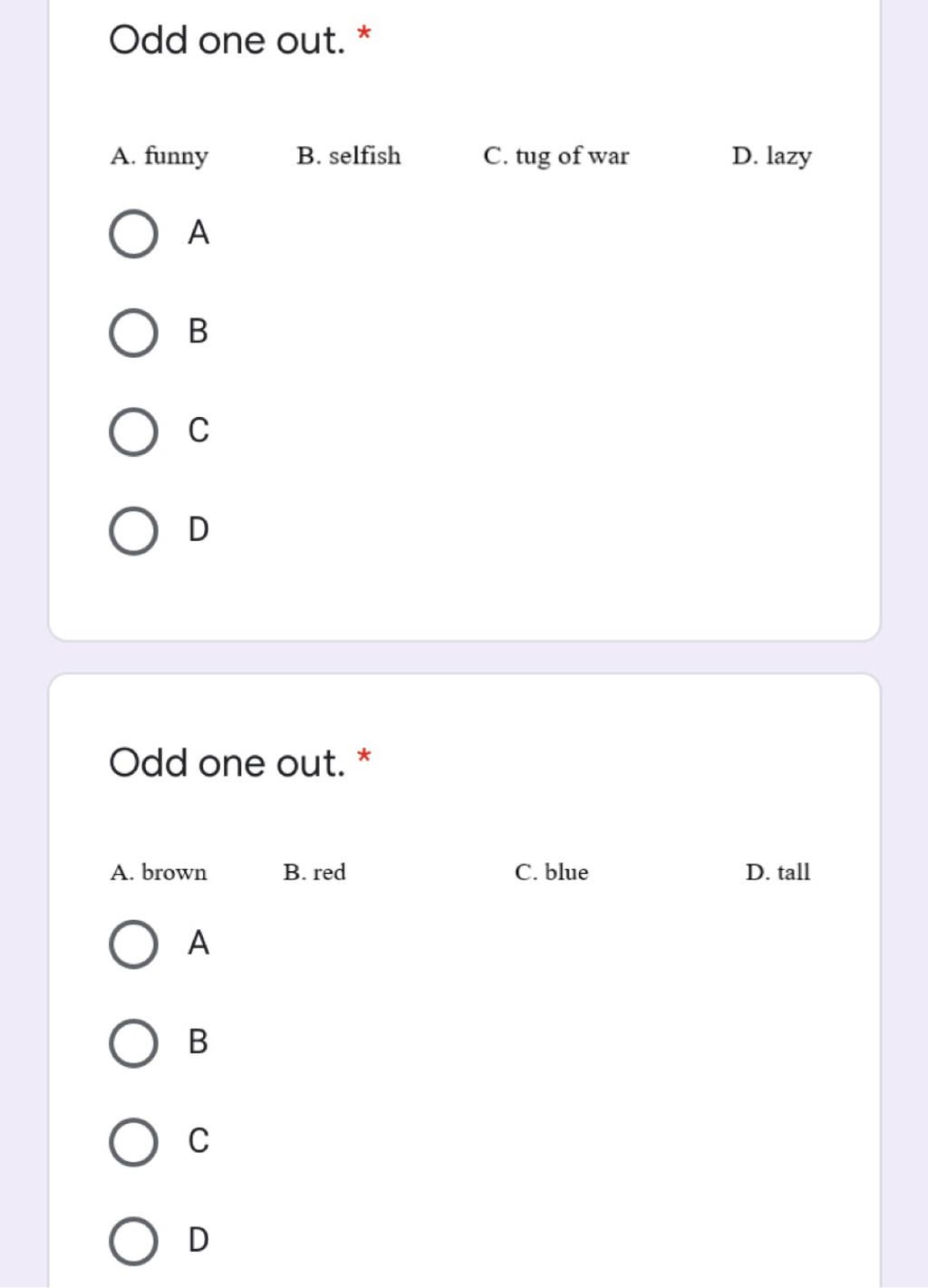Viewport: 928px width, 1288px height.
Task: Click the 'A. brown' answer text
Action: [x=159, y=872]
